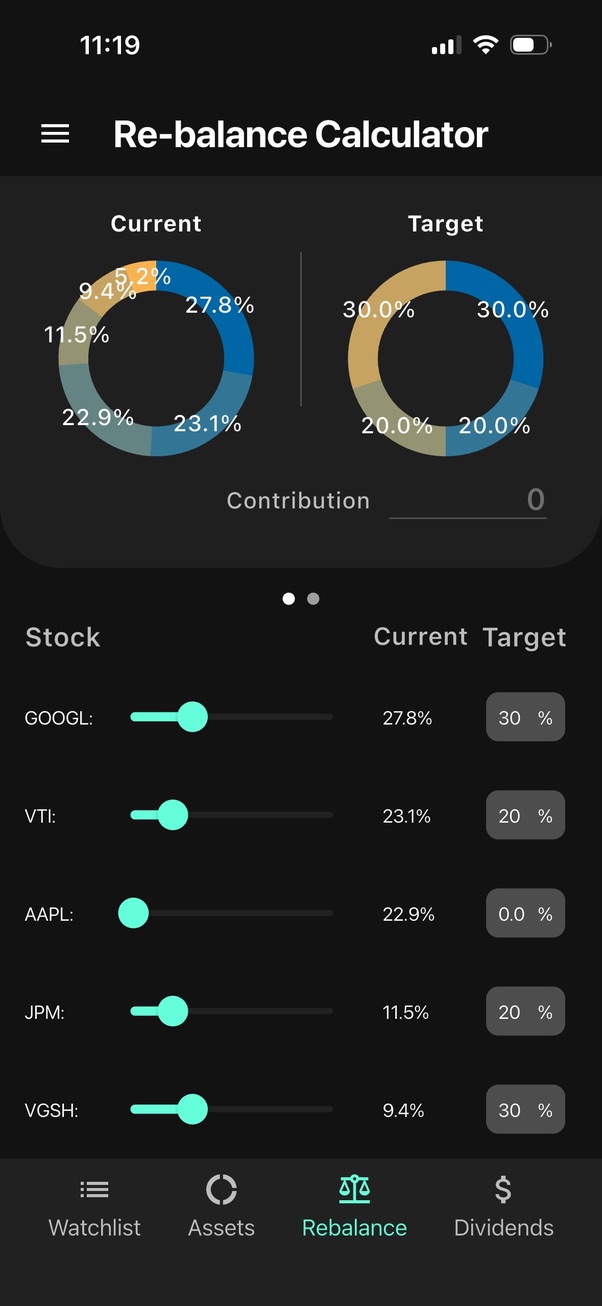
Task: Click the Wi-Fi status icon
Action: tap(485, 44)
